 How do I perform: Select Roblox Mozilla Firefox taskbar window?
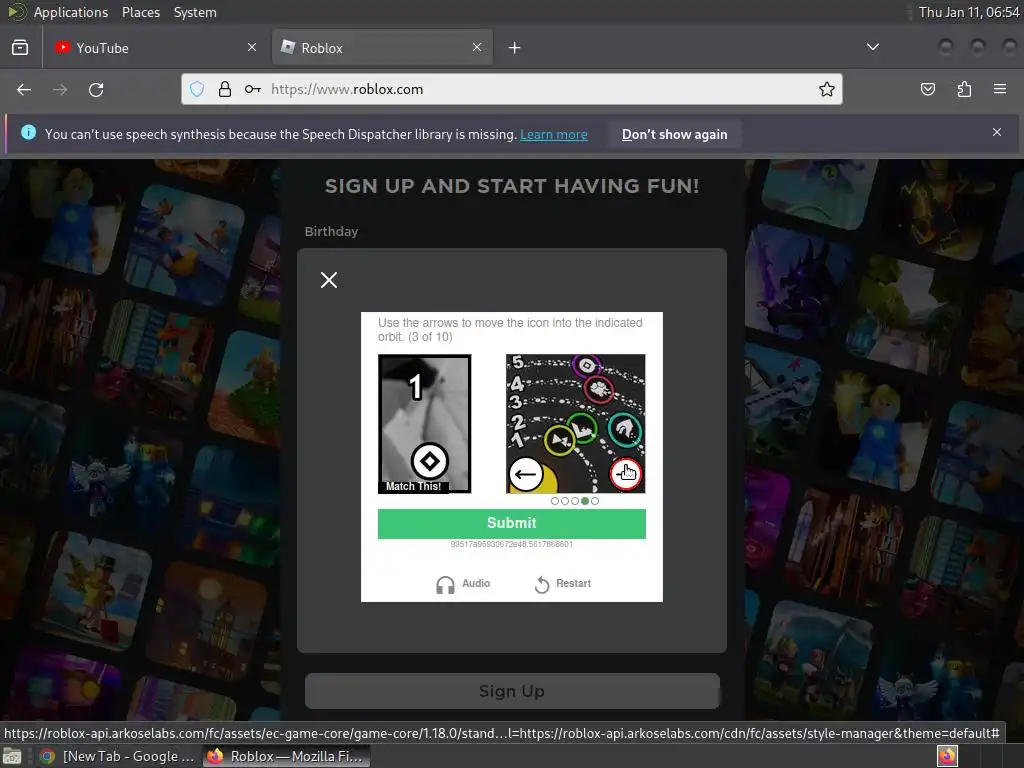pyautogui.click(x=286, y=756)
